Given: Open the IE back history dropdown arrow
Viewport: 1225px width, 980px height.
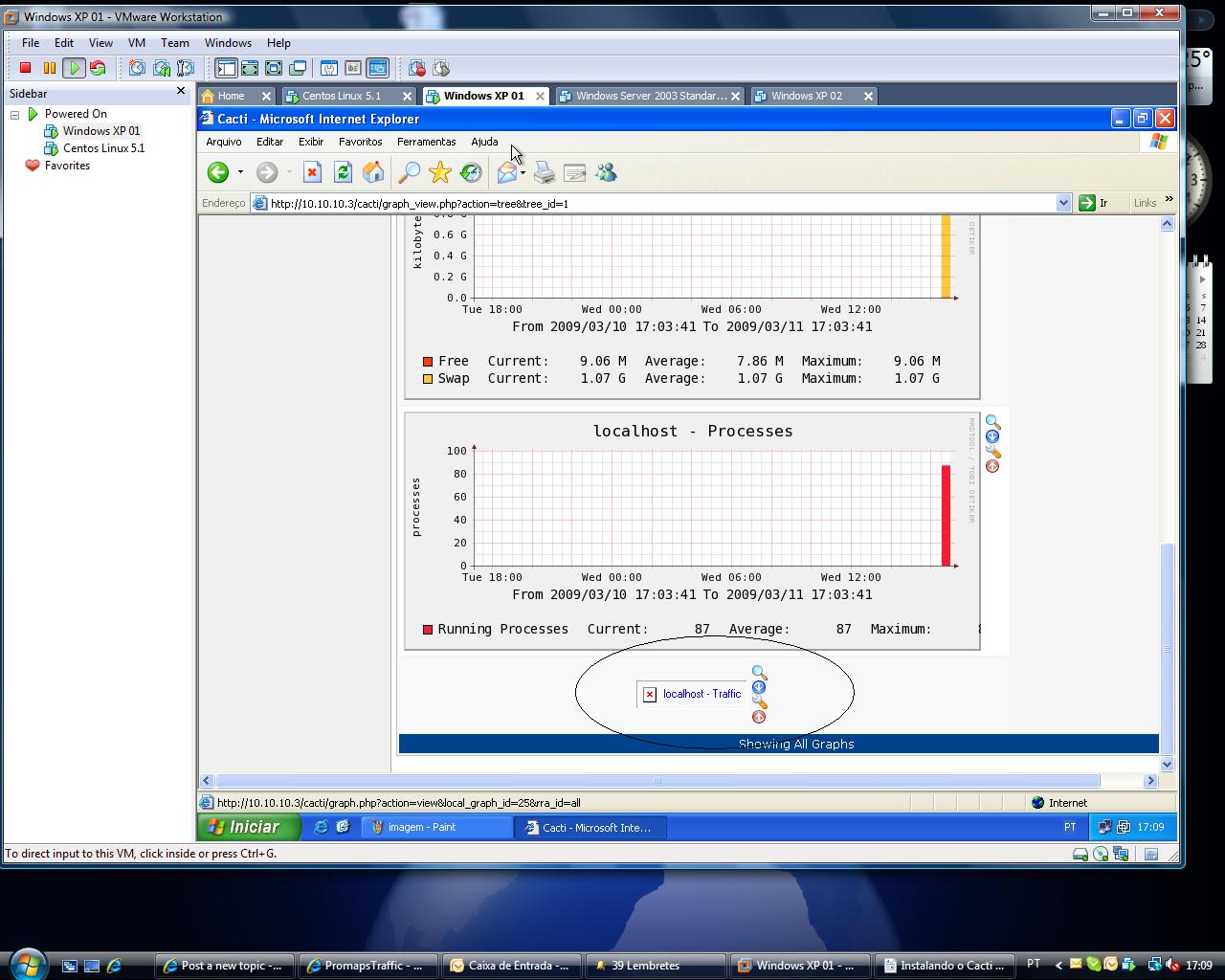Looking at the screenshot, I should [240, 172].
